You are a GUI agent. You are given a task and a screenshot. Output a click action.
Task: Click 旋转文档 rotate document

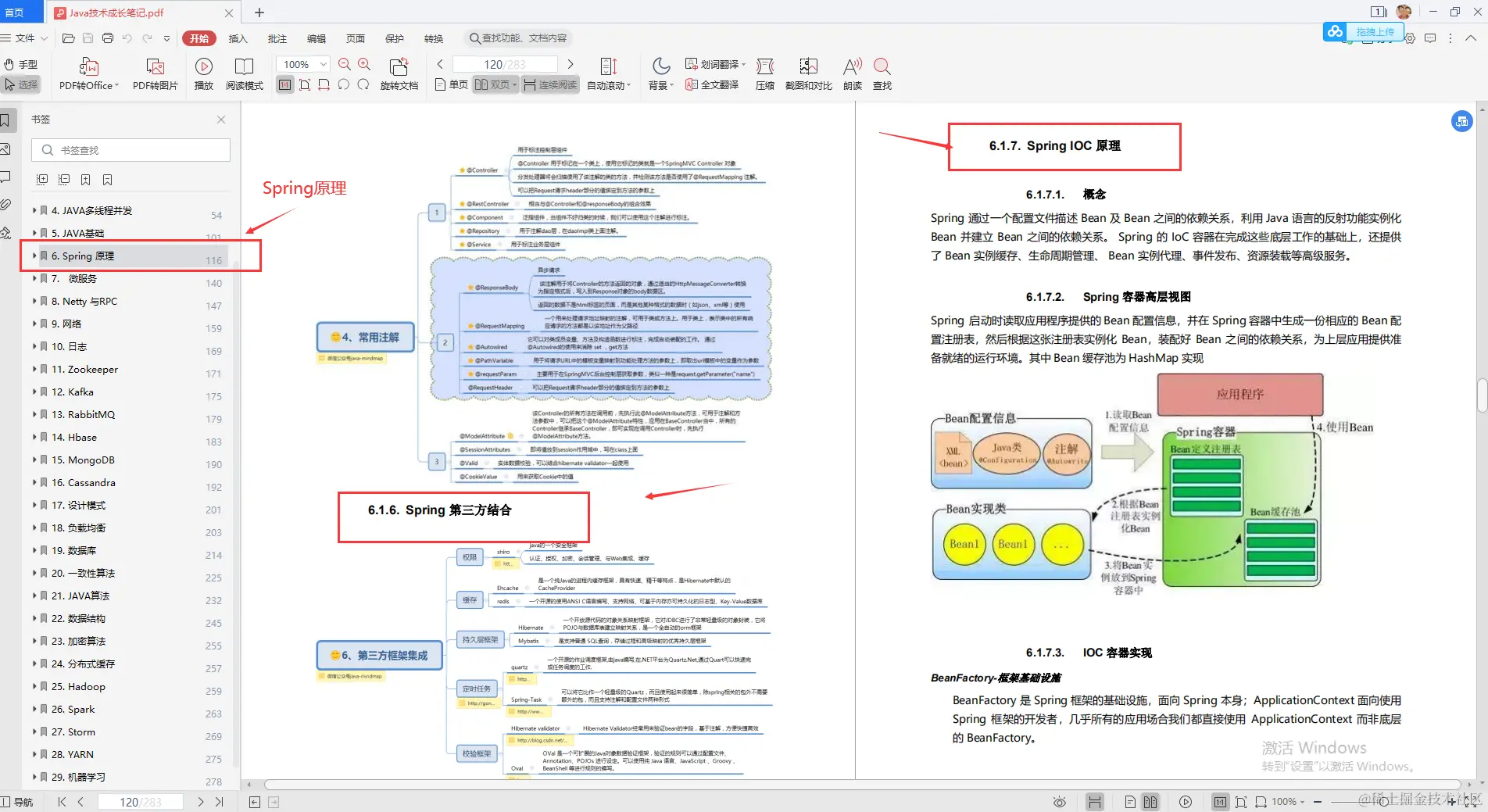399,74
